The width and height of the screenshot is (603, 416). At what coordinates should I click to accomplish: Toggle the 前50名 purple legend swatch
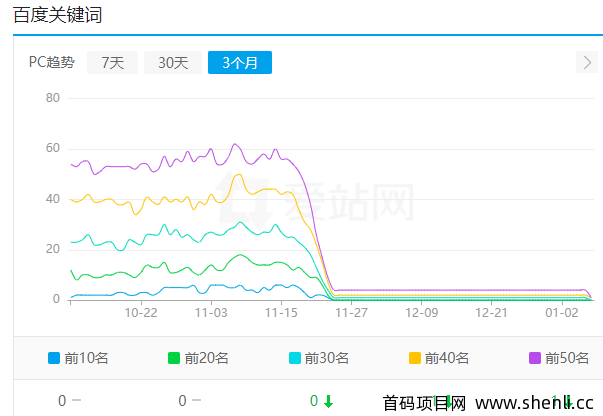pos(535,358)
